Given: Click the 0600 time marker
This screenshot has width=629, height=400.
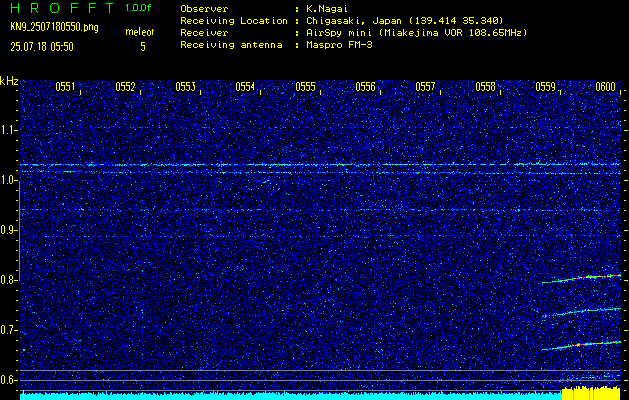Looking at the screenshot, I should 605,87.
